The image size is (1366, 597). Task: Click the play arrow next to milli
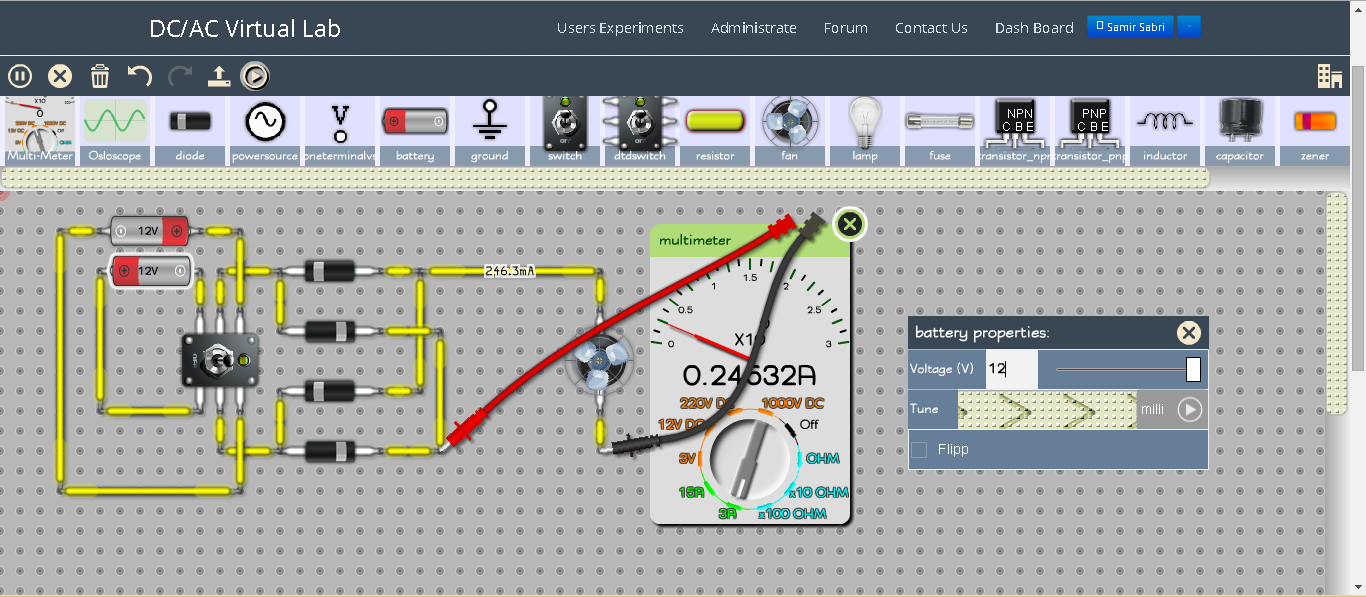(1189, 410)
